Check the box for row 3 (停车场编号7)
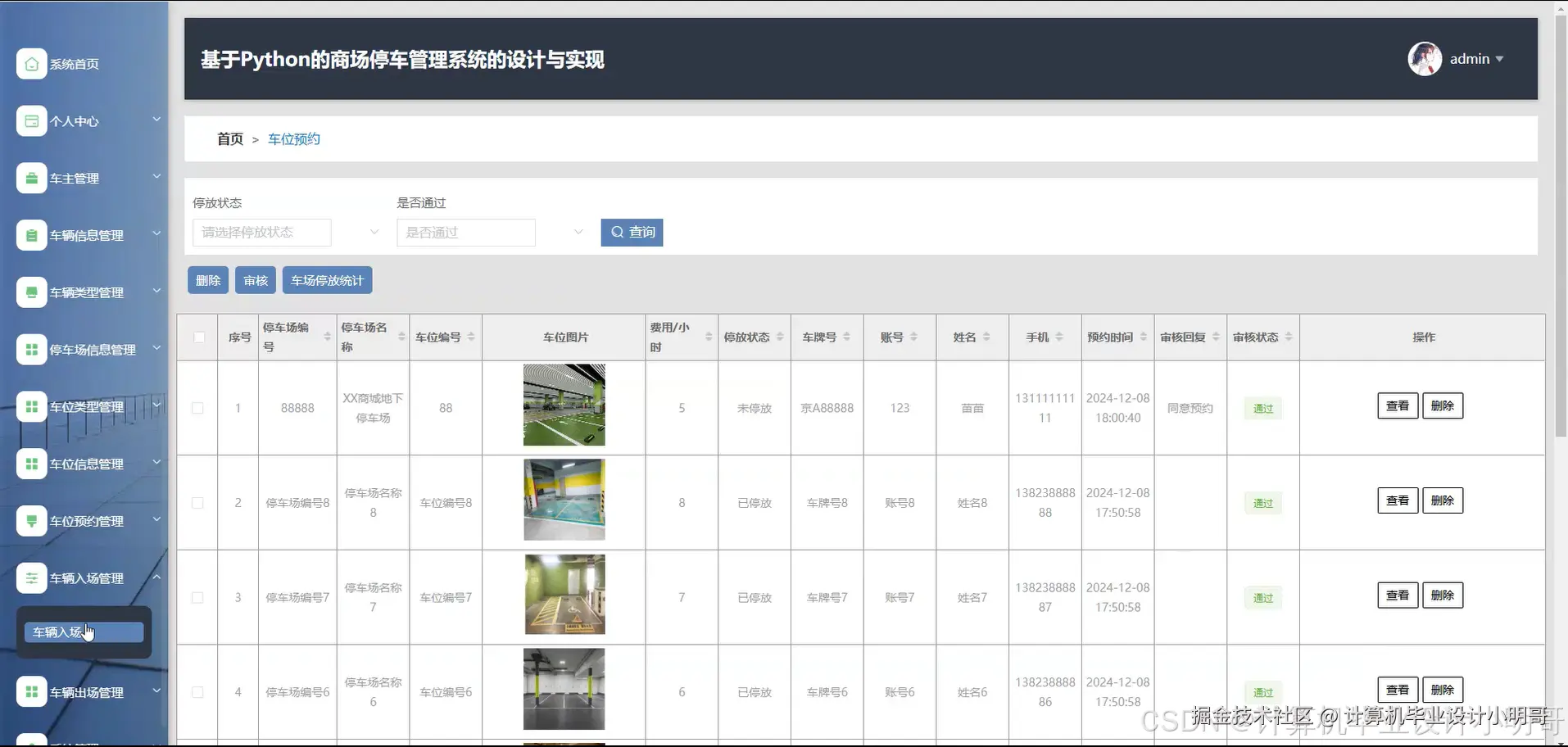Screen dimensions: 1568x747 click(197, 598)
